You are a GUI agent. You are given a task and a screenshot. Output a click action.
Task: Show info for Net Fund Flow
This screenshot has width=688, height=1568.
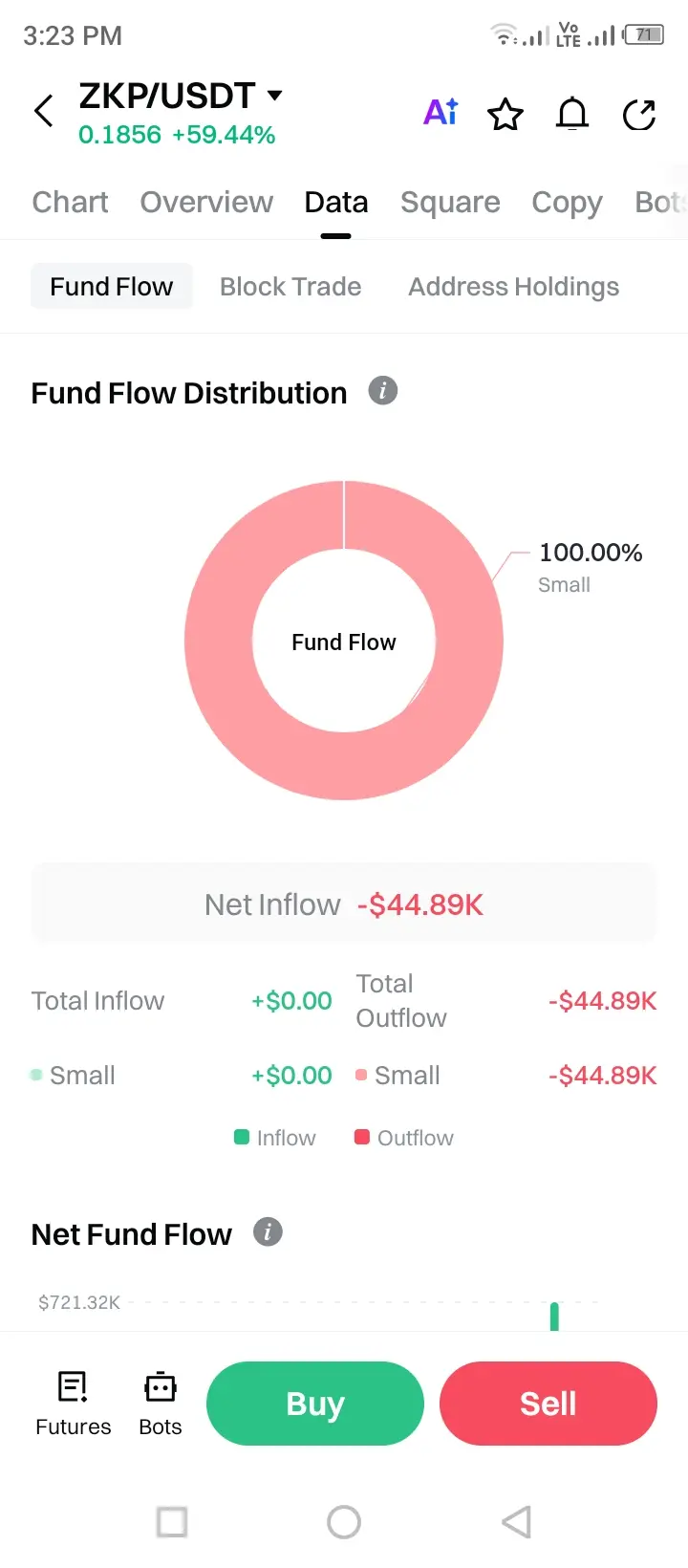268,1232
